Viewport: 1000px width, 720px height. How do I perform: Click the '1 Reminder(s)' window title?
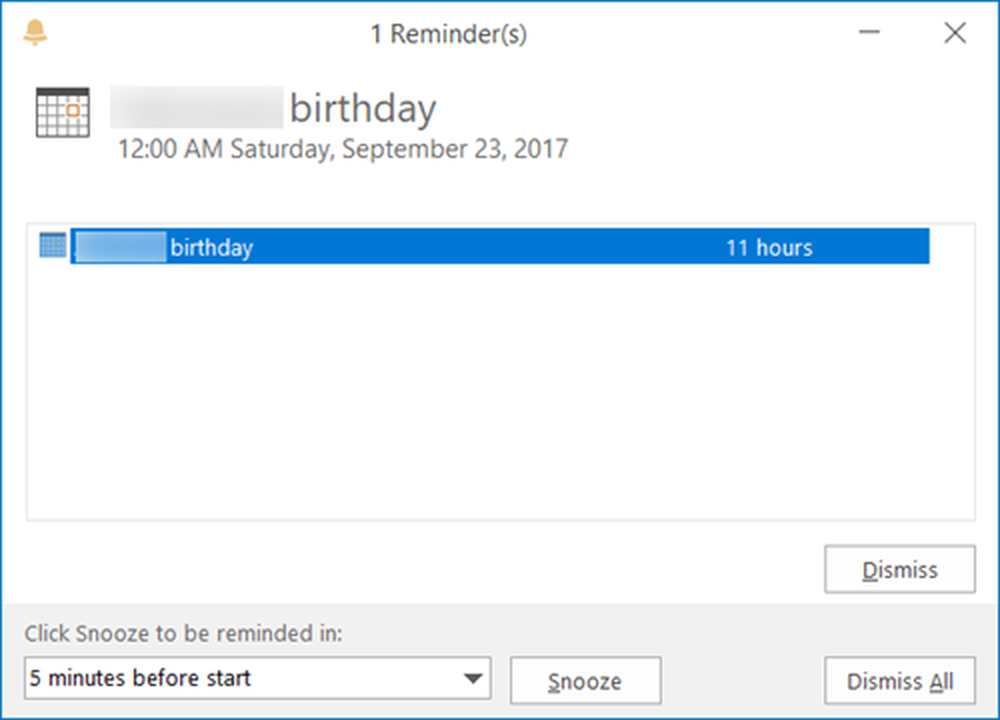448,34
